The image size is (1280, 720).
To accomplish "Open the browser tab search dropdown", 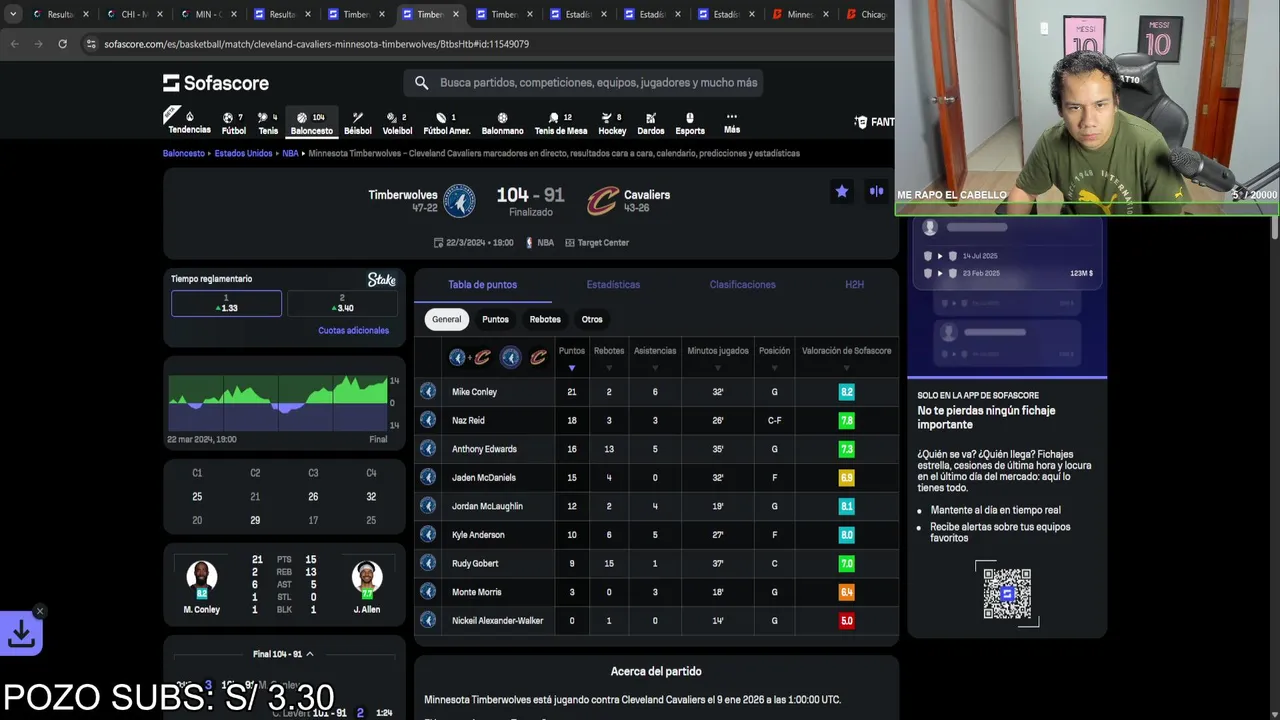I will click(12, 14).
